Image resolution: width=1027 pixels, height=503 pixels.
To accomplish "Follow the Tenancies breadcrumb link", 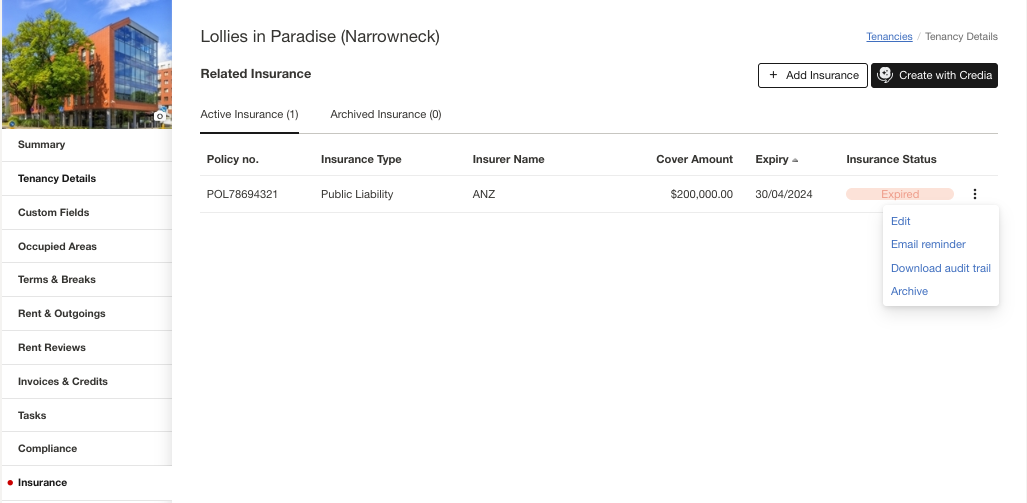I will (889, 37).
